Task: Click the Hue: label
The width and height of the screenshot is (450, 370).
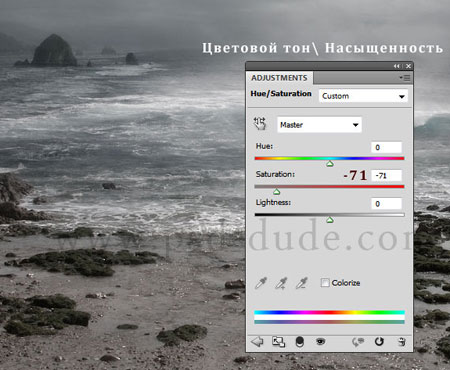Action: 264,146
